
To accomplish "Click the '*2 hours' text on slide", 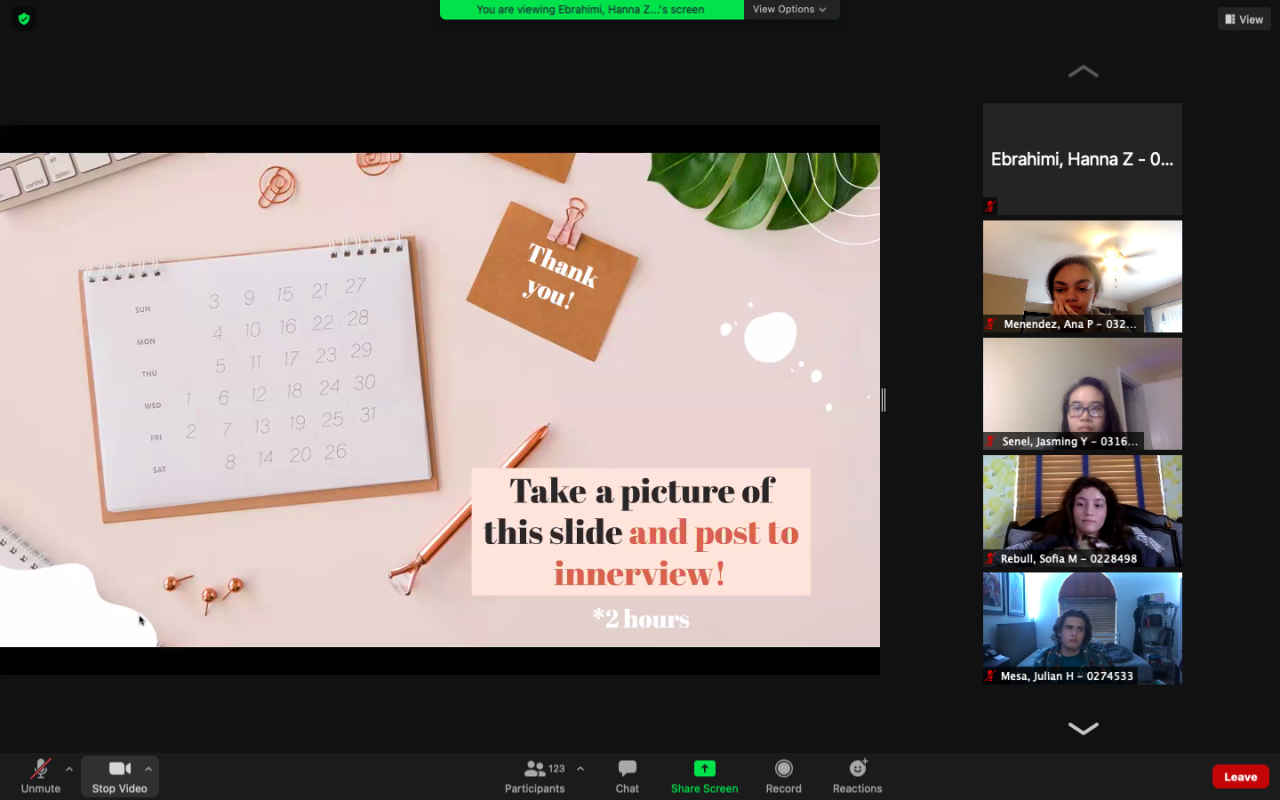I will click(641, 619).
